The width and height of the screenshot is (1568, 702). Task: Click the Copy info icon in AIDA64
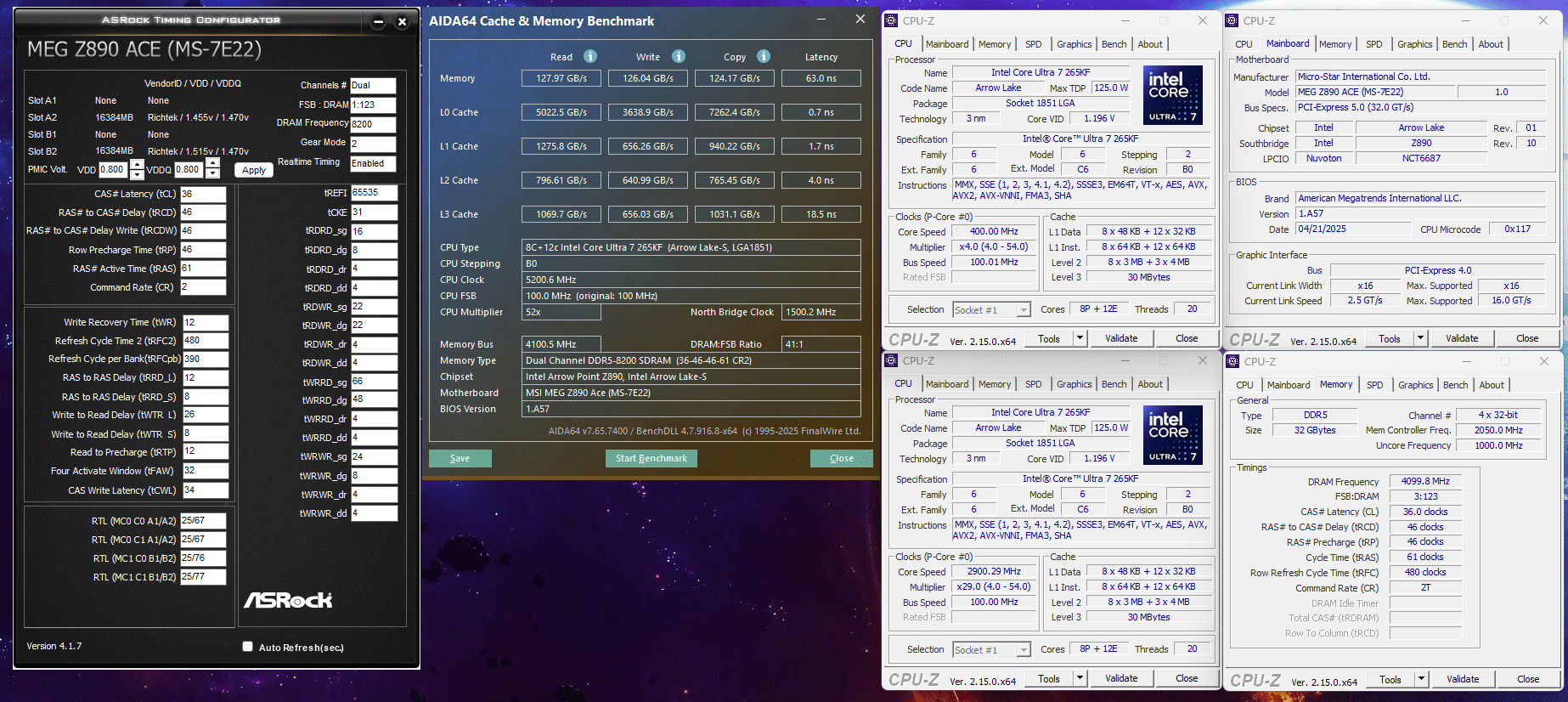(x=764, y=56)
